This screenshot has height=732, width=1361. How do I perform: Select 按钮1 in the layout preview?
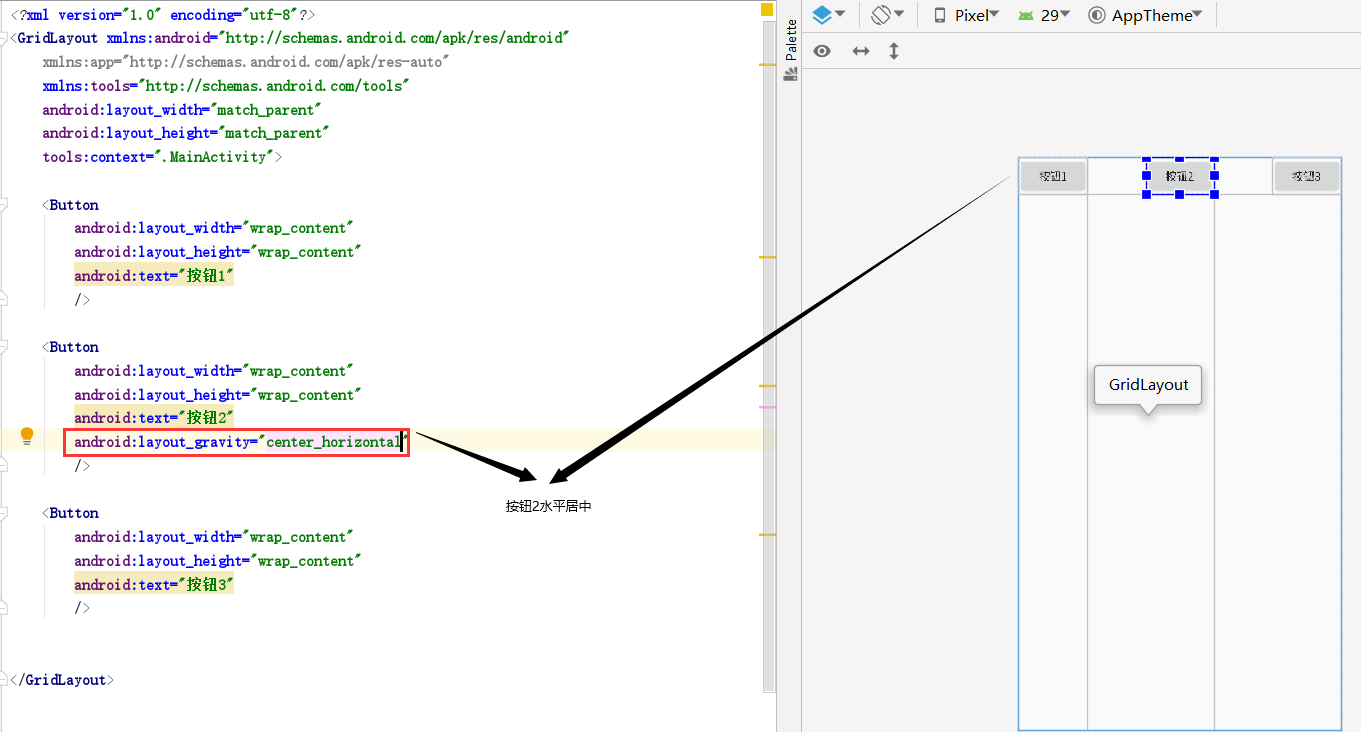(x=1052, y=175)
